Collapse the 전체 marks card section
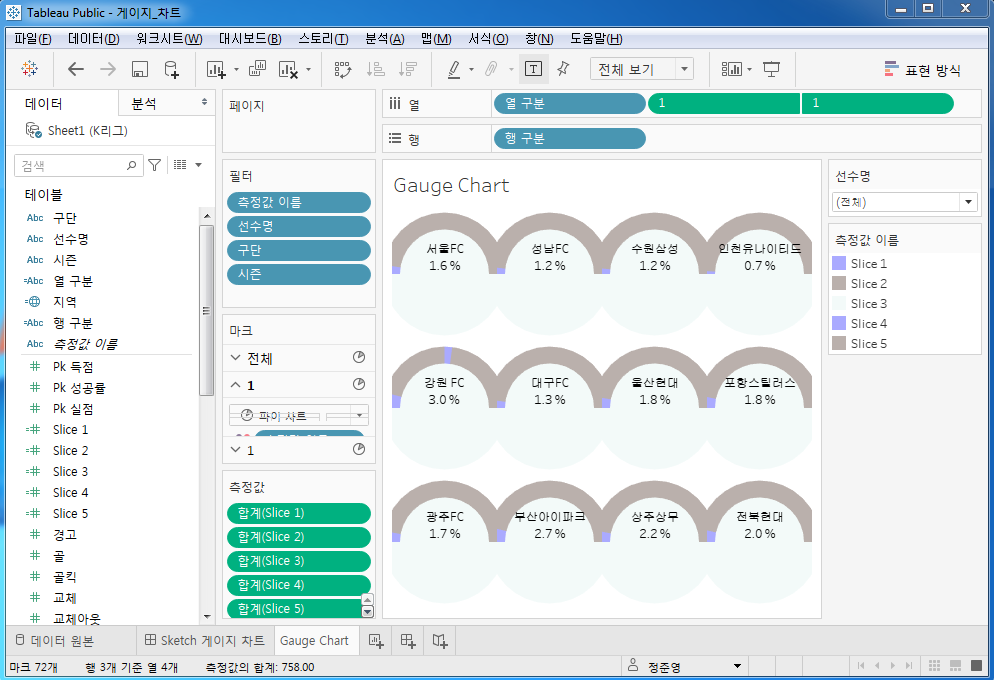This screenshot has width=994, height=680. tap(235, 358)
